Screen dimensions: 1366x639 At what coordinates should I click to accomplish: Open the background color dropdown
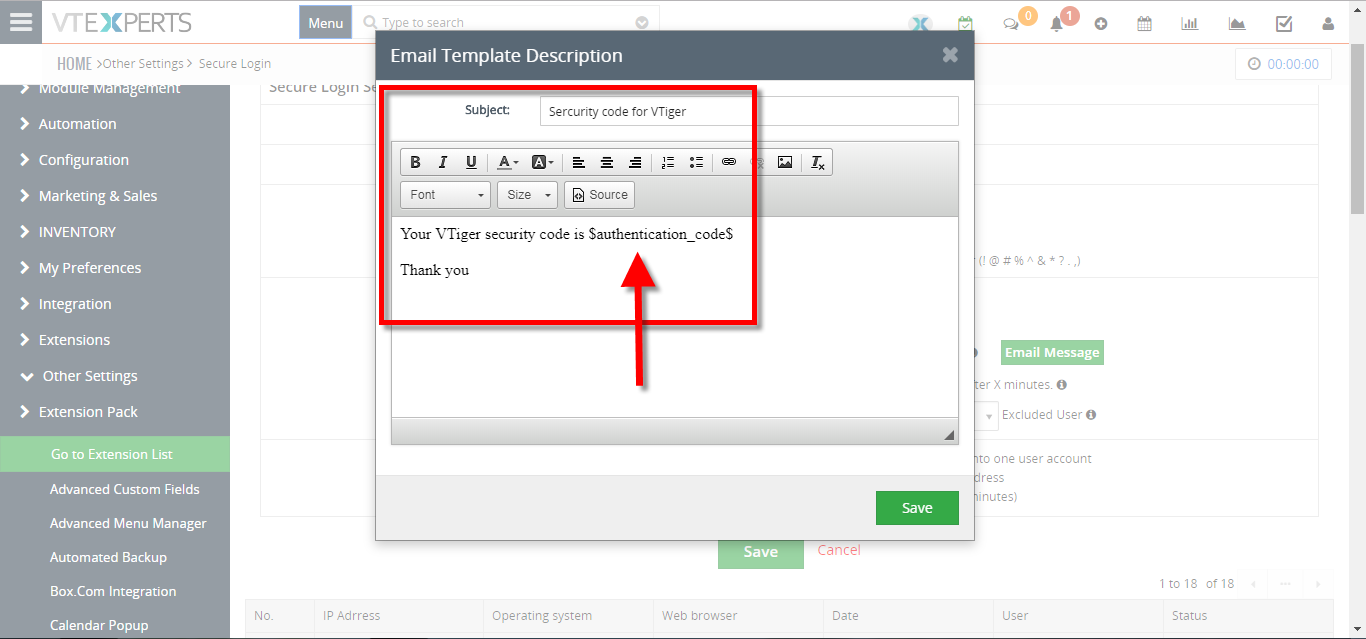point(543,162)
